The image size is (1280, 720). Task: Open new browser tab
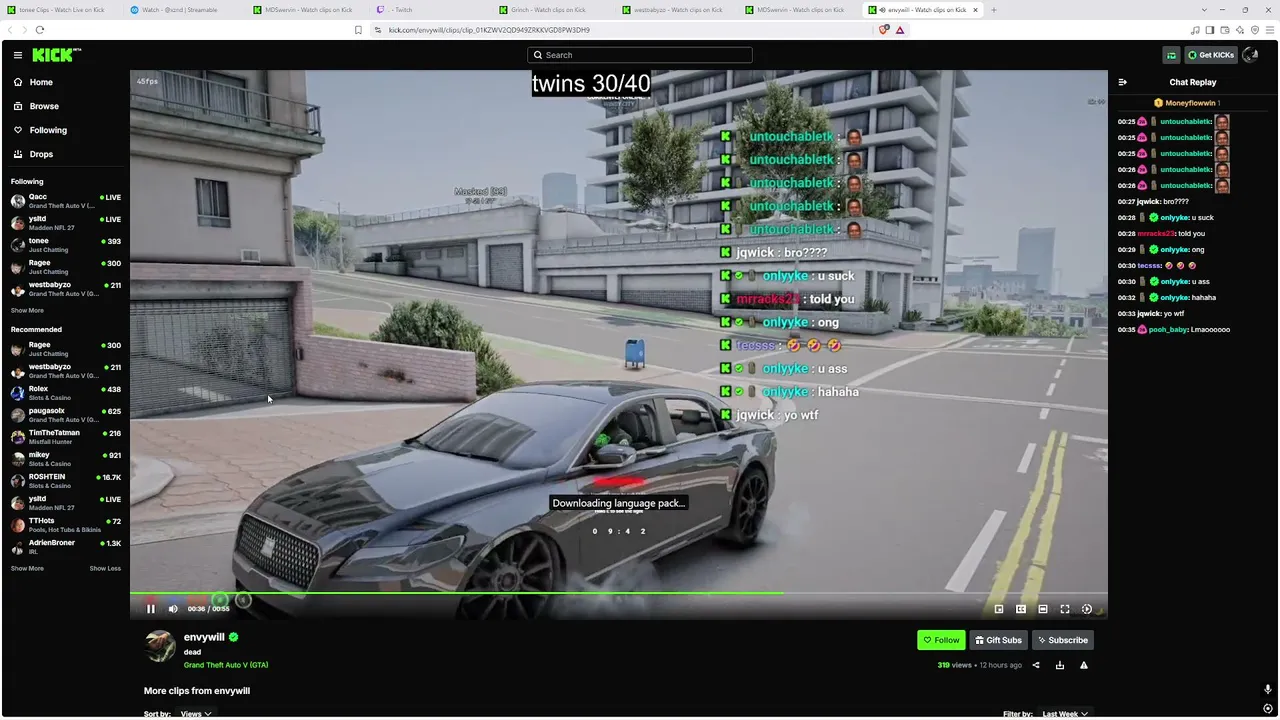click(993, 10)
